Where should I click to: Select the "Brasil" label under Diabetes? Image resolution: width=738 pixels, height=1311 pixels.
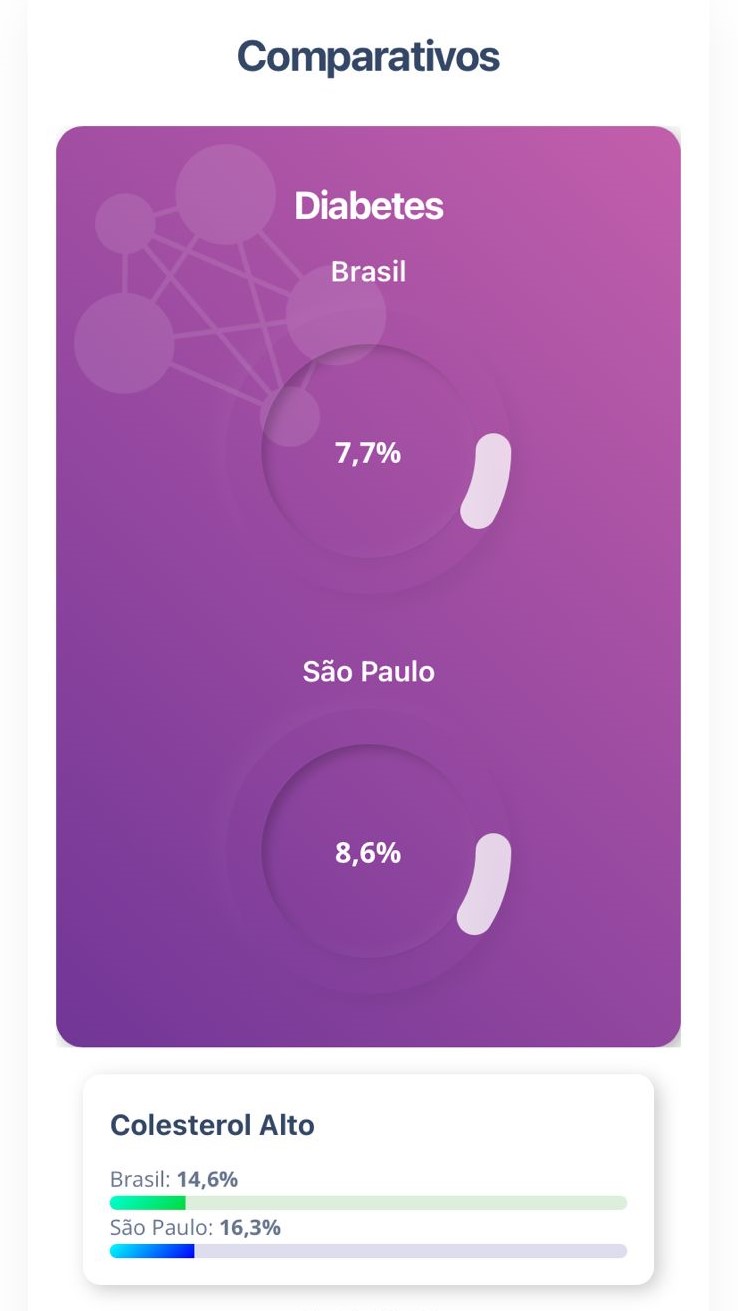(368, 271)
